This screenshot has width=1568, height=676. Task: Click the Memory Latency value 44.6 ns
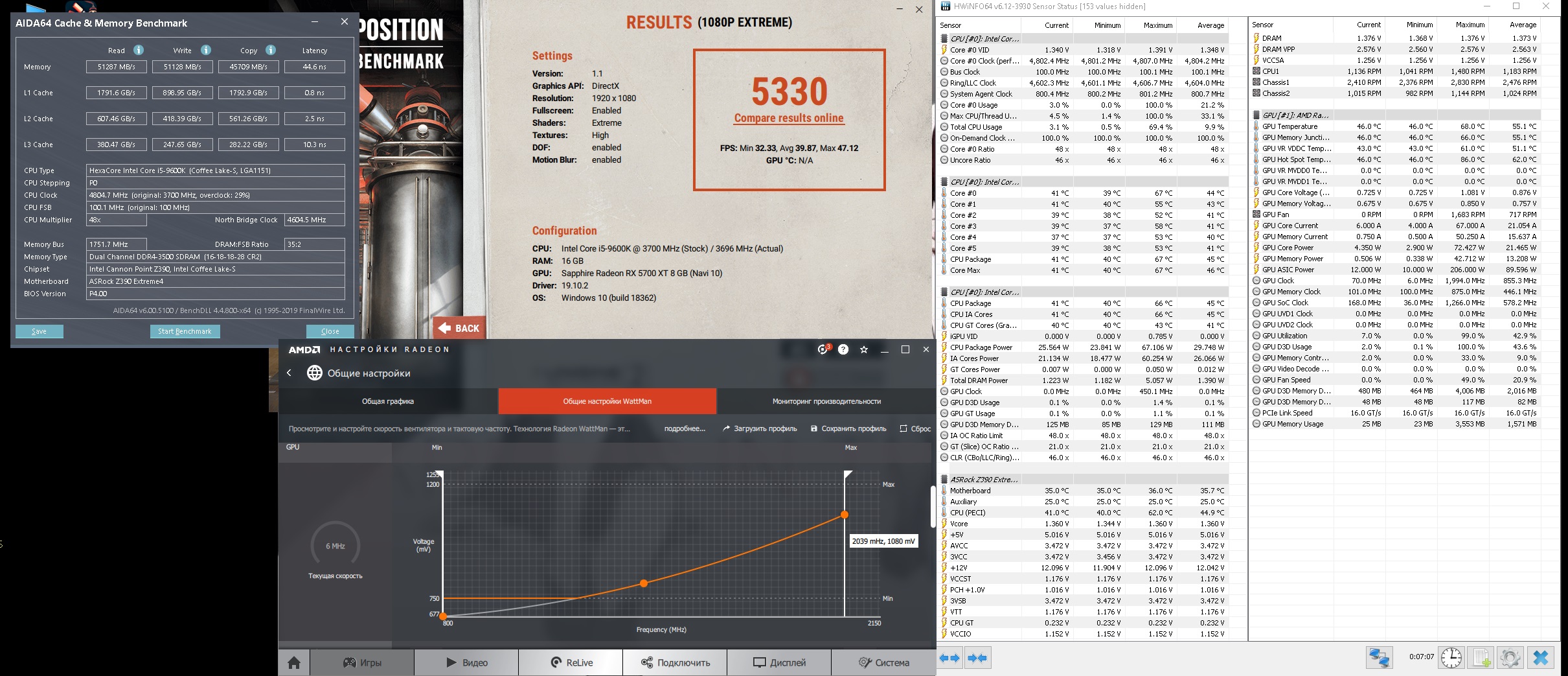315,67
